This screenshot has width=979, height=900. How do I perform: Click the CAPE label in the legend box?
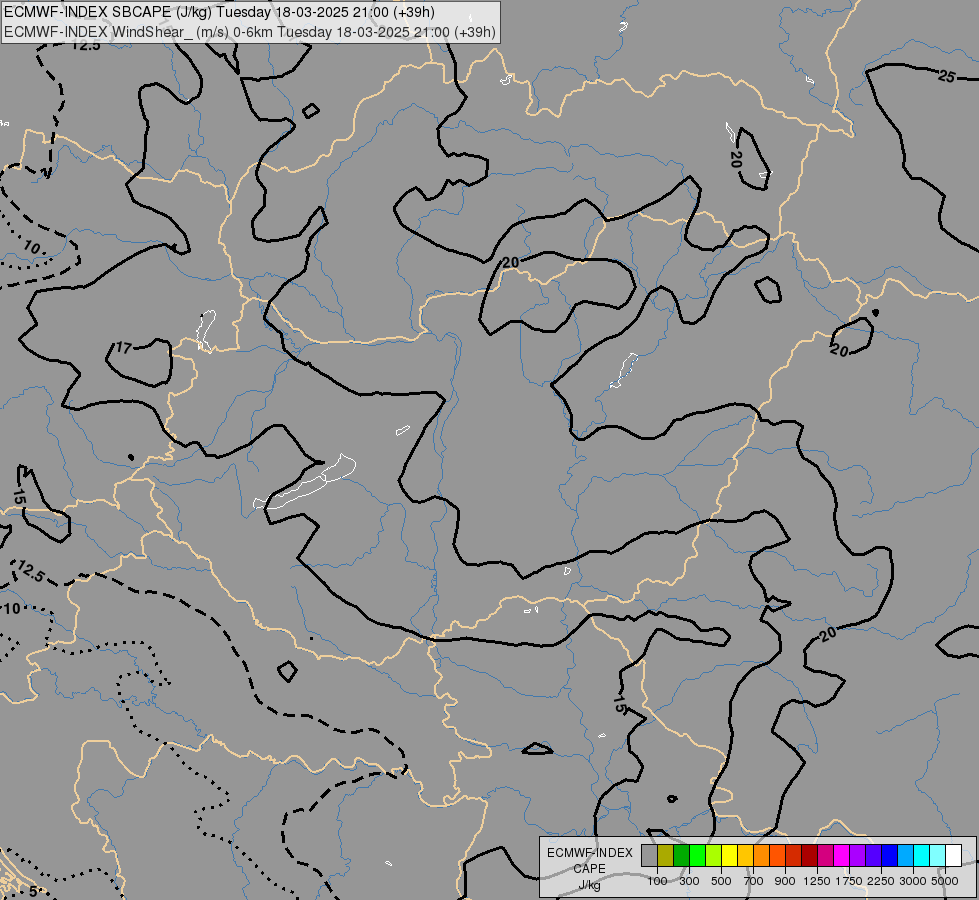[x=589, y=869]
